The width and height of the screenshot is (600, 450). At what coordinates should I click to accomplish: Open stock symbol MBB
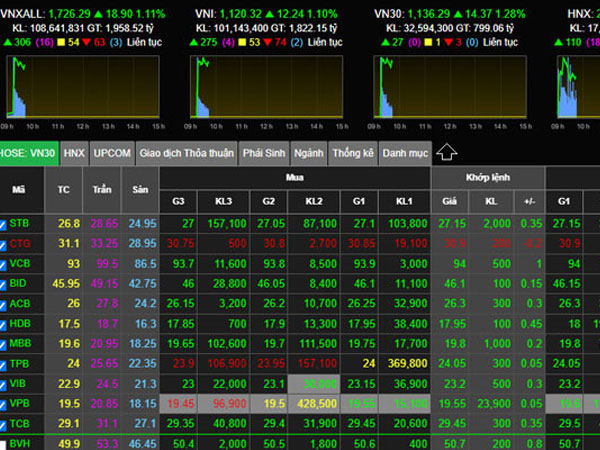click(x=20, y=343)
